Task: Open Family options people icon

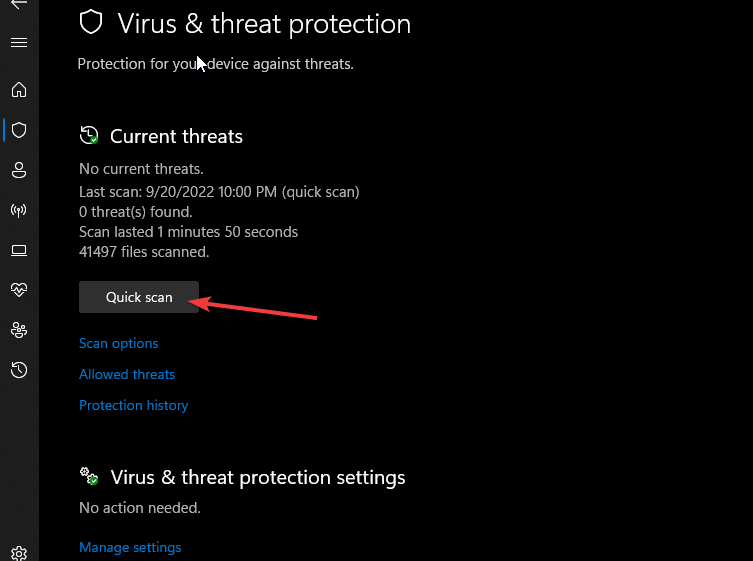Action: click(x=19, y=330)
